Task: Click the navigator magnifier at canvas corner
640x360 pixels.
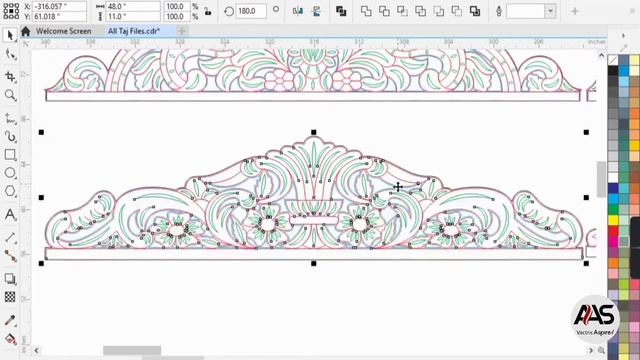Action: (601, 350)
